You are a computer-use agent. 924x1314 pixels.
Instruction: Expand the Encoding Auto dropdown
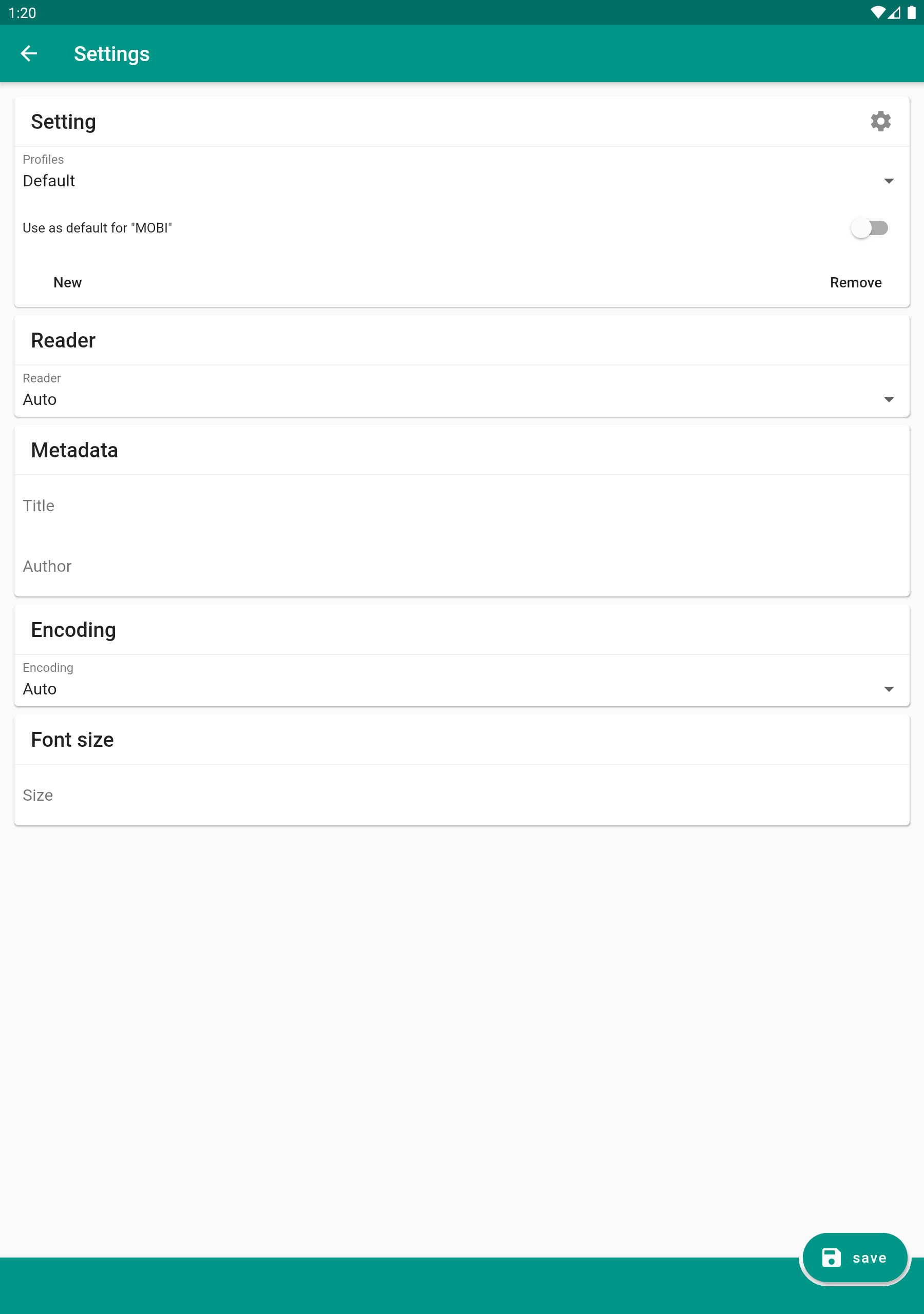point(888,689)
